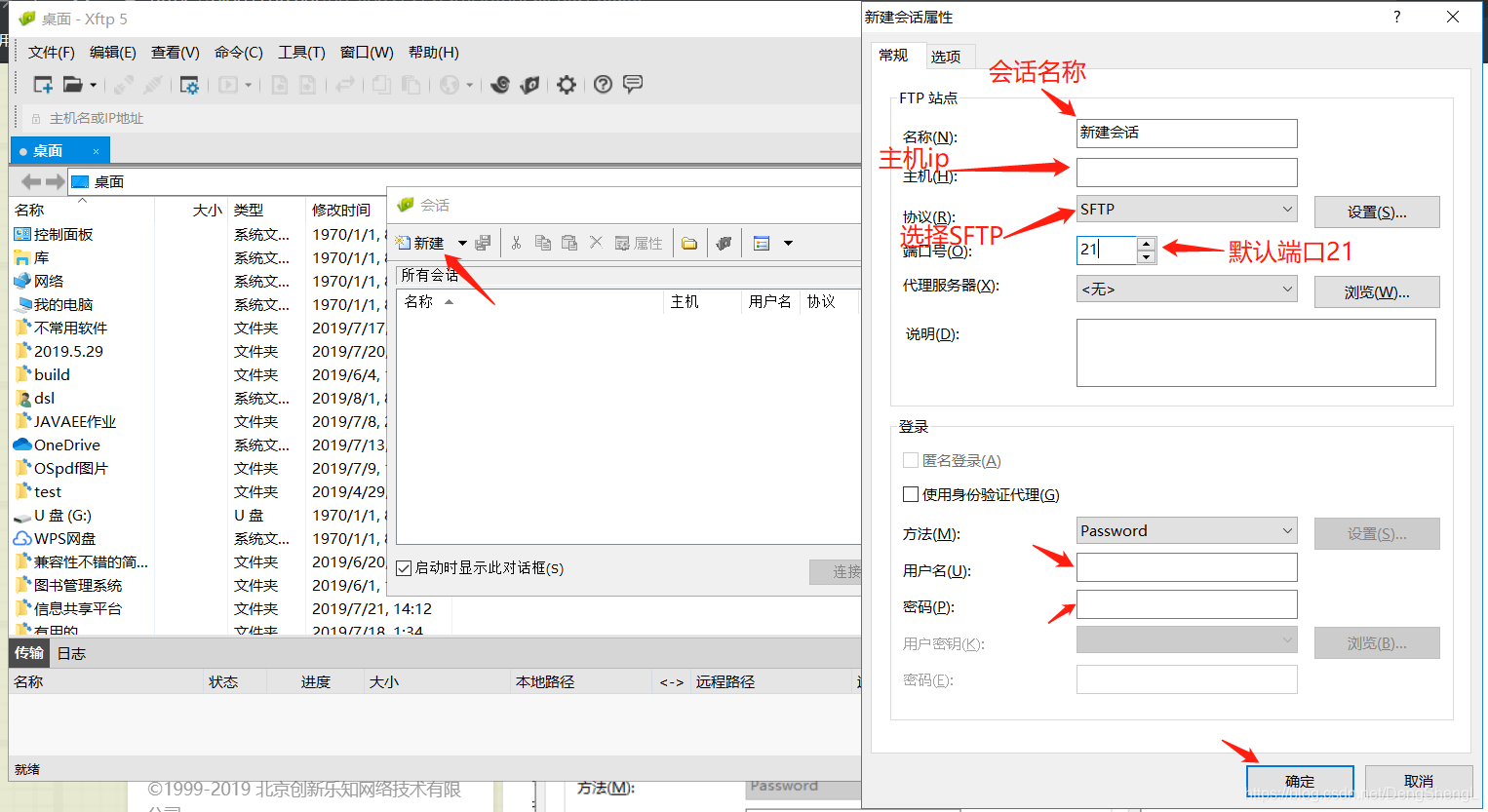The height and width of the screenshot is (812, 1488).
Task: Click the help question mark in properties dialog title
Action: (1397, 17)
